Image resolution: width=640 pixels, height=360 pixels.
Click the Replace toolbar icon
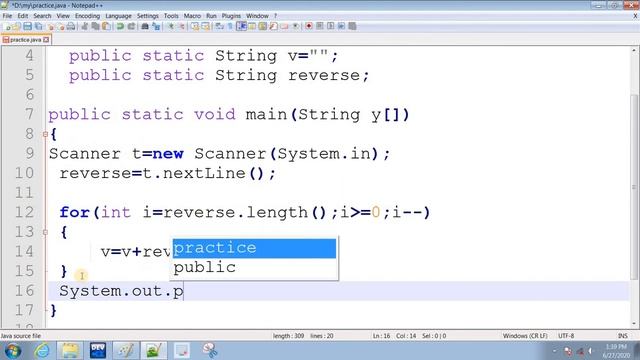click(x=156, y=27)
